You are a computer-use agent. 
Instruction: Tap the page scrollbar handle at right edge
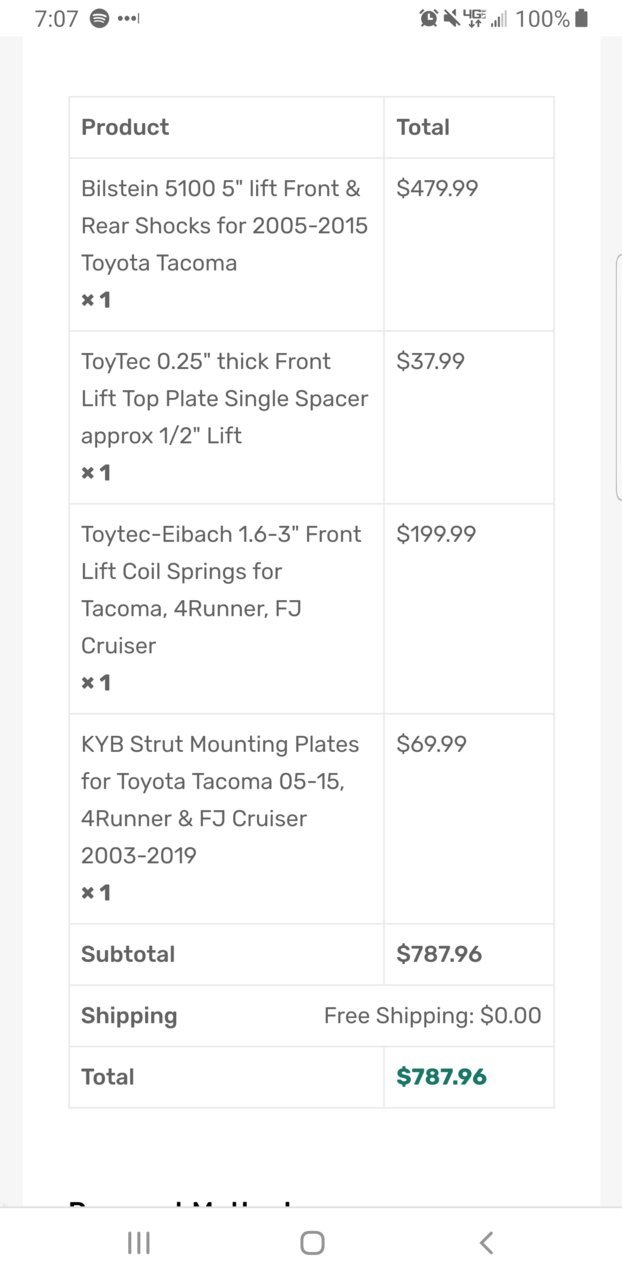click(x=619, y=376)
